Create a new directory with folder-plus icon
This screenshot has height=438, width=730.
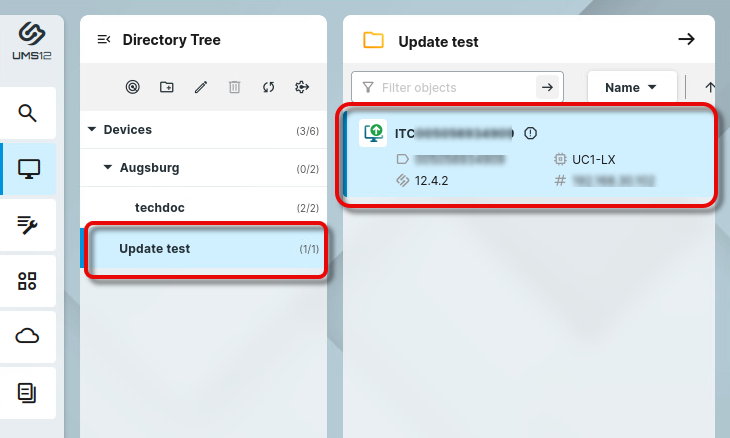[167, 87]
